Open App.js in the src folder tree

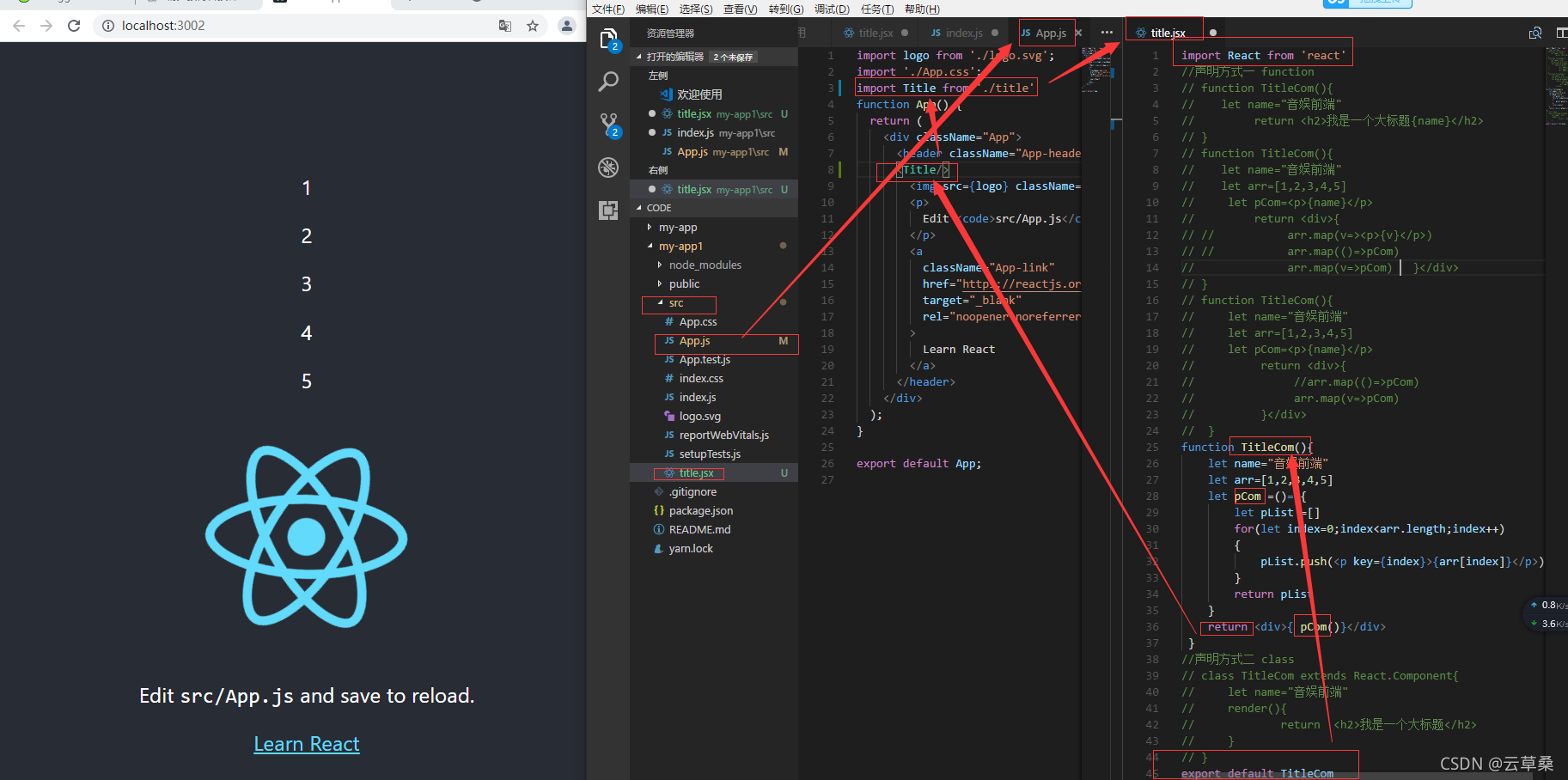pyautogui.click(x=694, y=341)
